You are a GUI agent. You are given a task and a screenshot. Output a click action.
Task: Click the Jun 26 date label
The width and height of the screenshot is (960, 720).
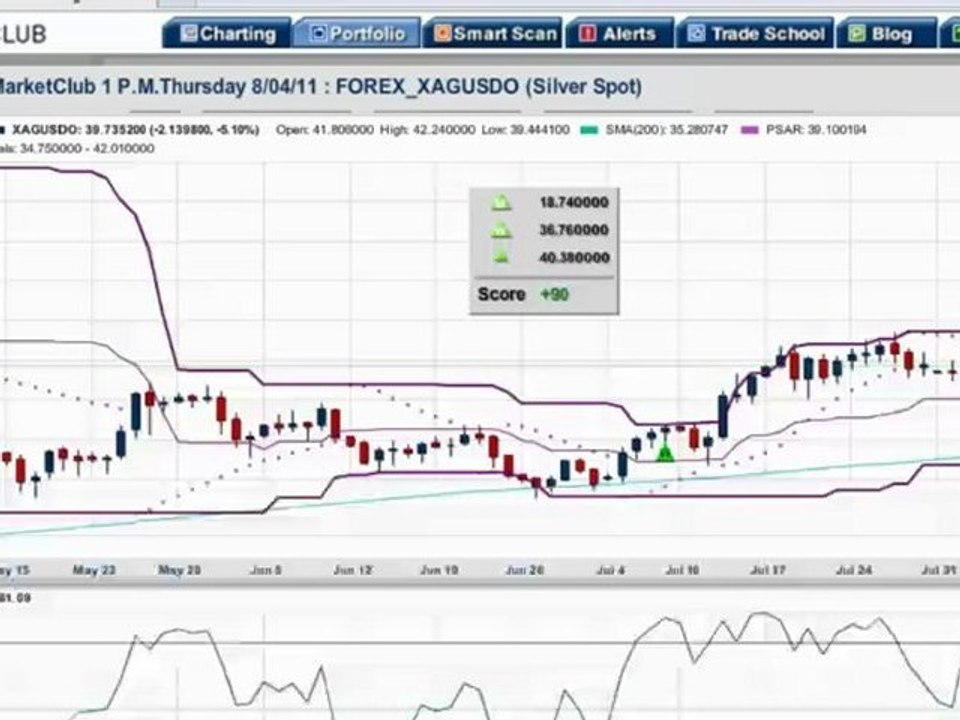point(525,570)
